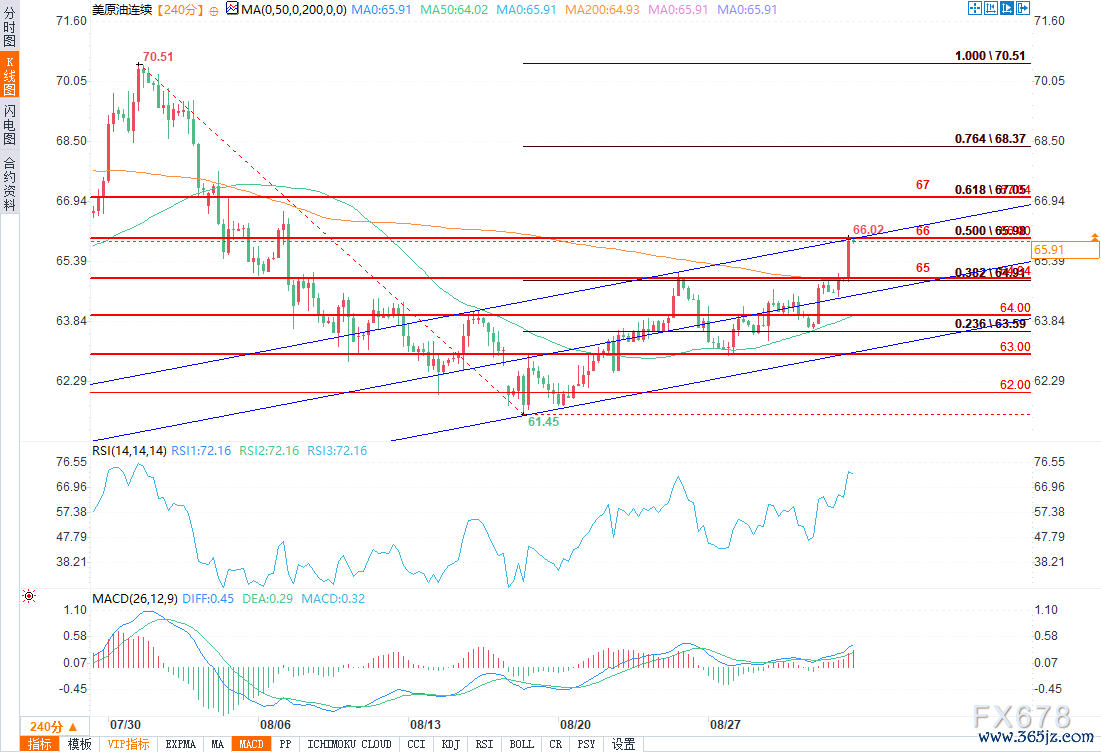Screen dimensions: 1101x752
Task: Open the 240分 timeframe dropdown
Action: pyautogui.click(x=45, y=726)
